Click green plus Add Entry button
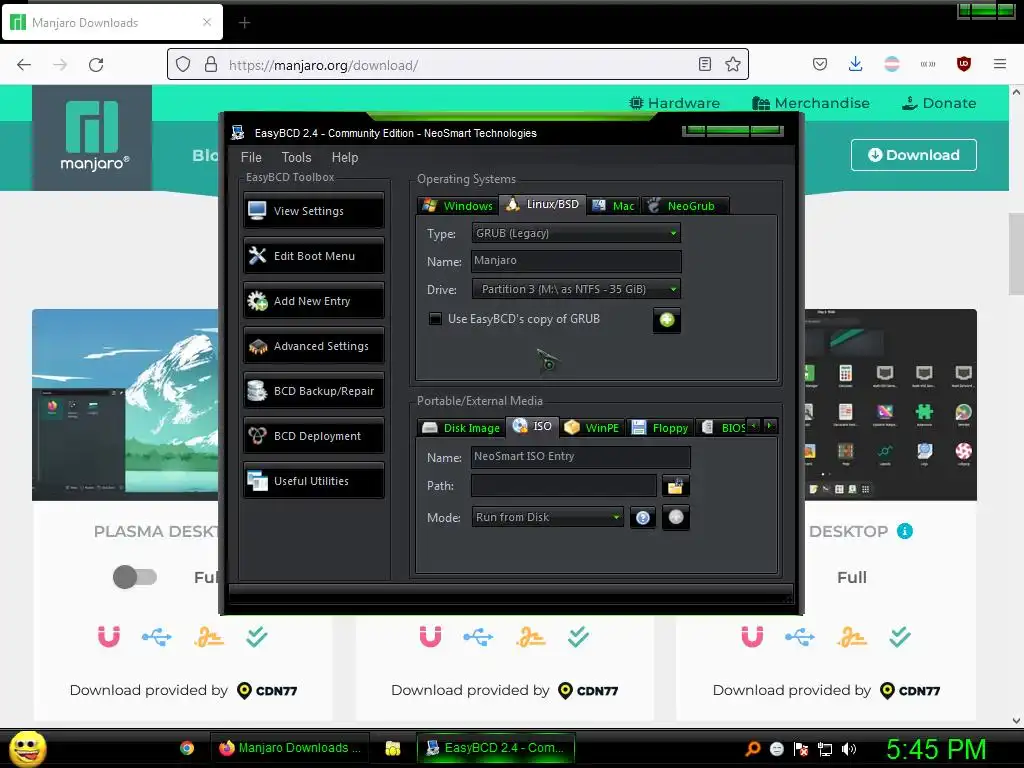This screenshot has height=768, width=1024. click(667, 320)
